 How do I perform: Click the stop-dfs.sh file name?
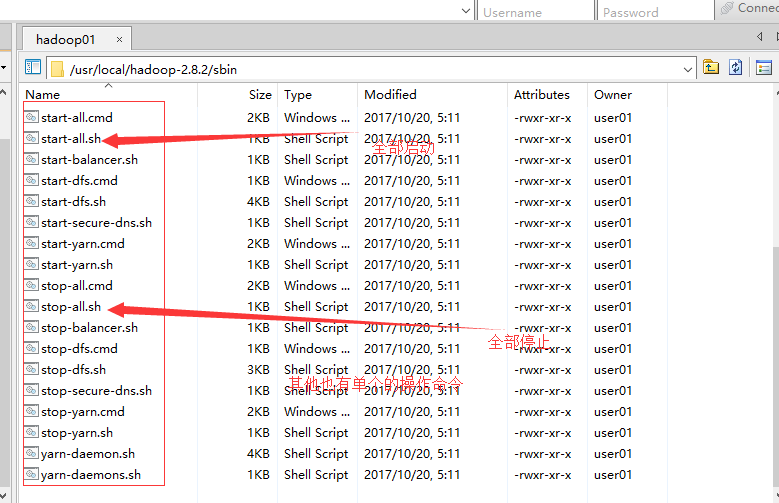(74, 370)
